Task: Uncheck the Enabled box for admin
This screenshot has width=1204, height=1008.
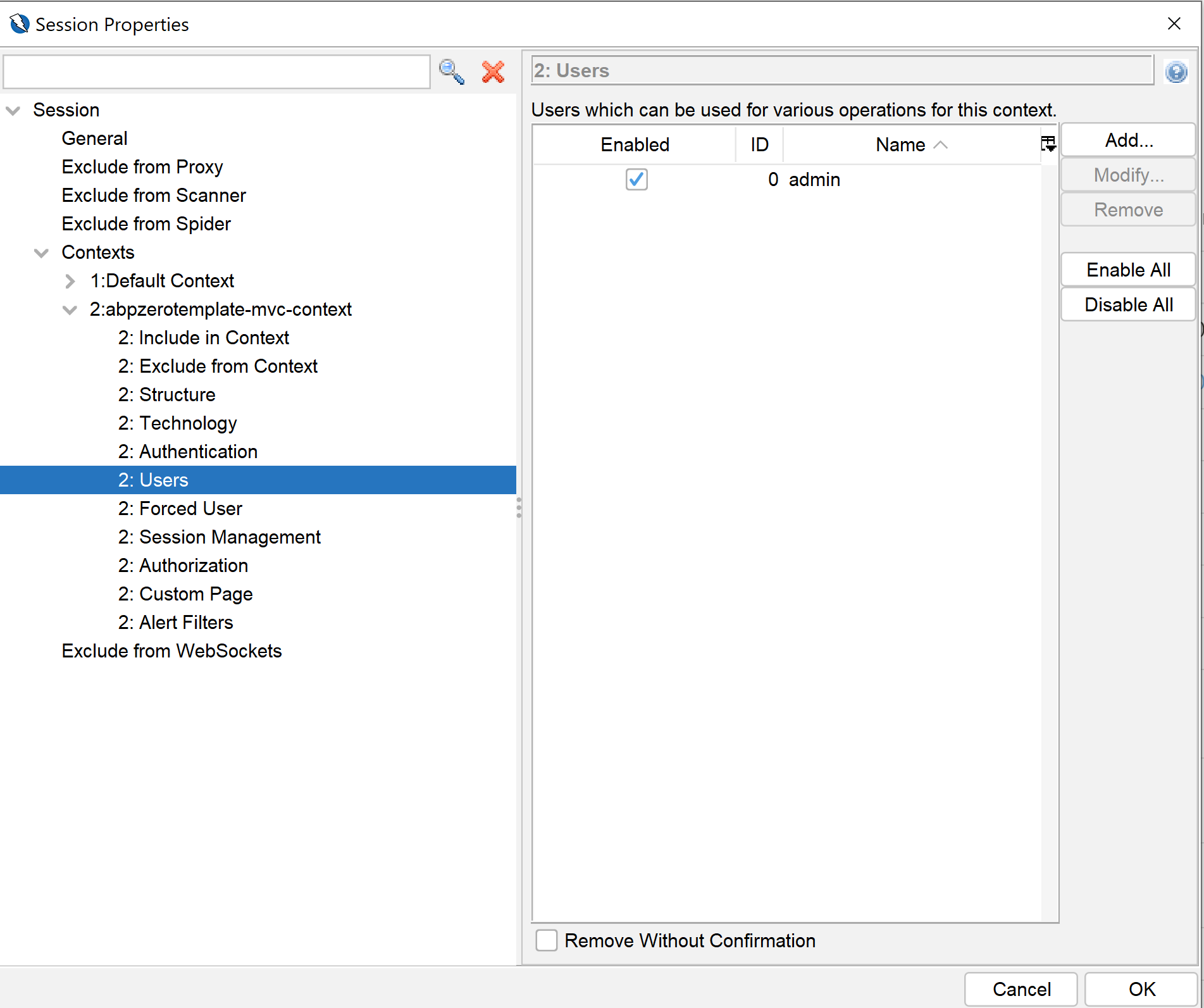Action: 636,180
